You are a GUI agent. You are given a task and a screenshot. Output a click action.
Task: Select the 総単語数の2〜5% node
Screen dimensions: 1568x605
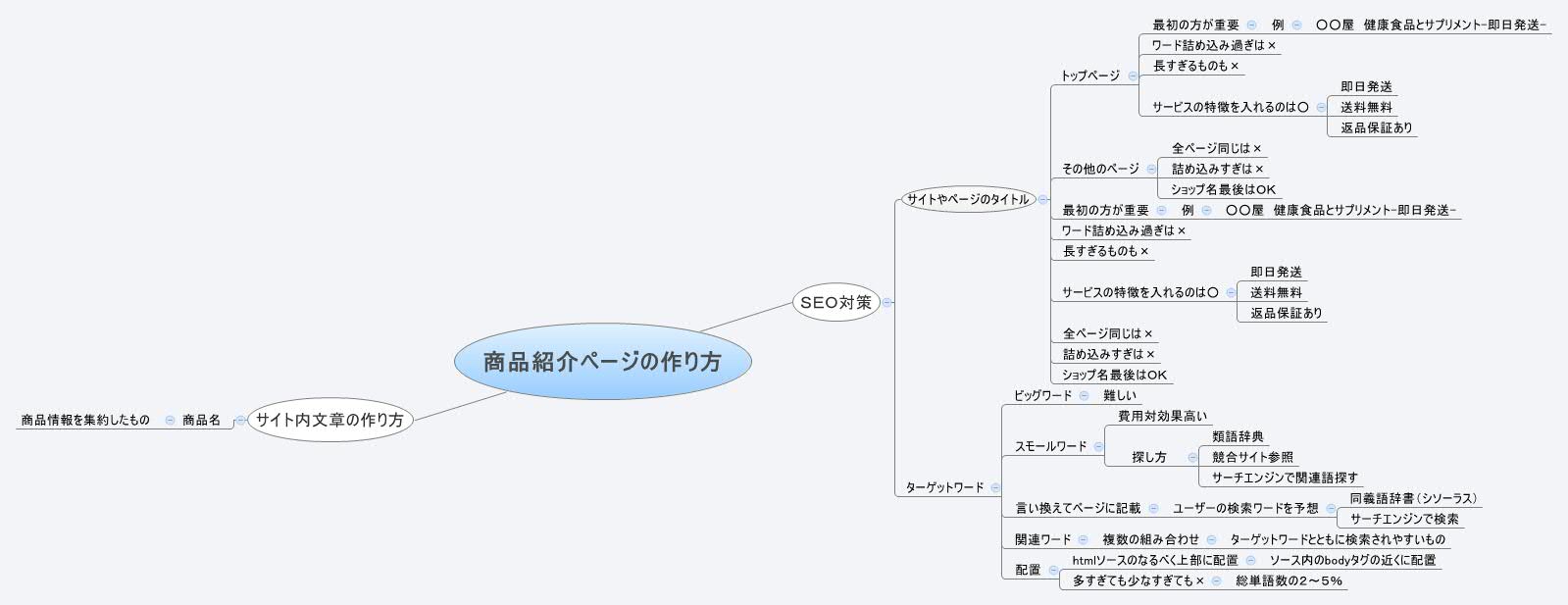(x=1289, y=580)
